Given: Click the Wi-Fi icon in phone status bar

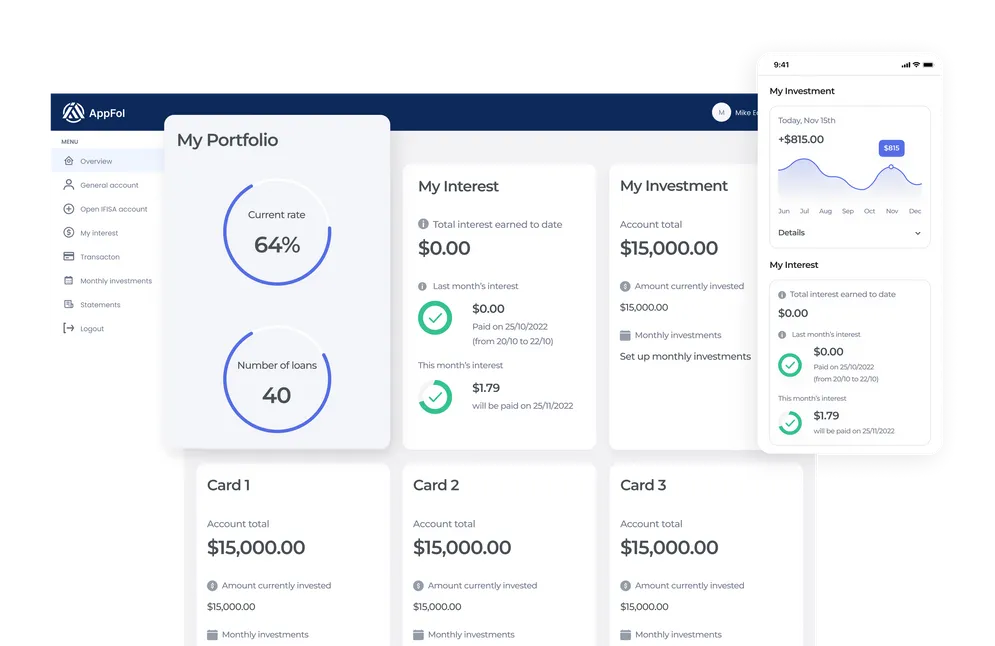Looking at the screenshot, I should coord(916,65).
